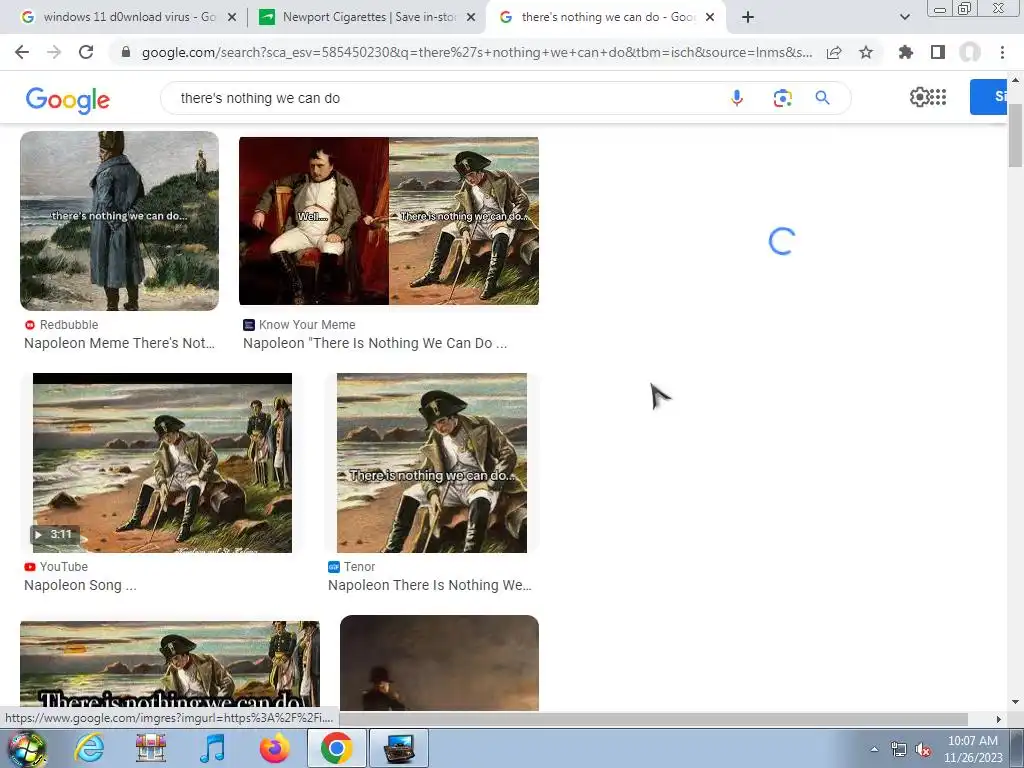
Task: Open the Chrome extensions puzzle icon
Action: click(906, 52)
